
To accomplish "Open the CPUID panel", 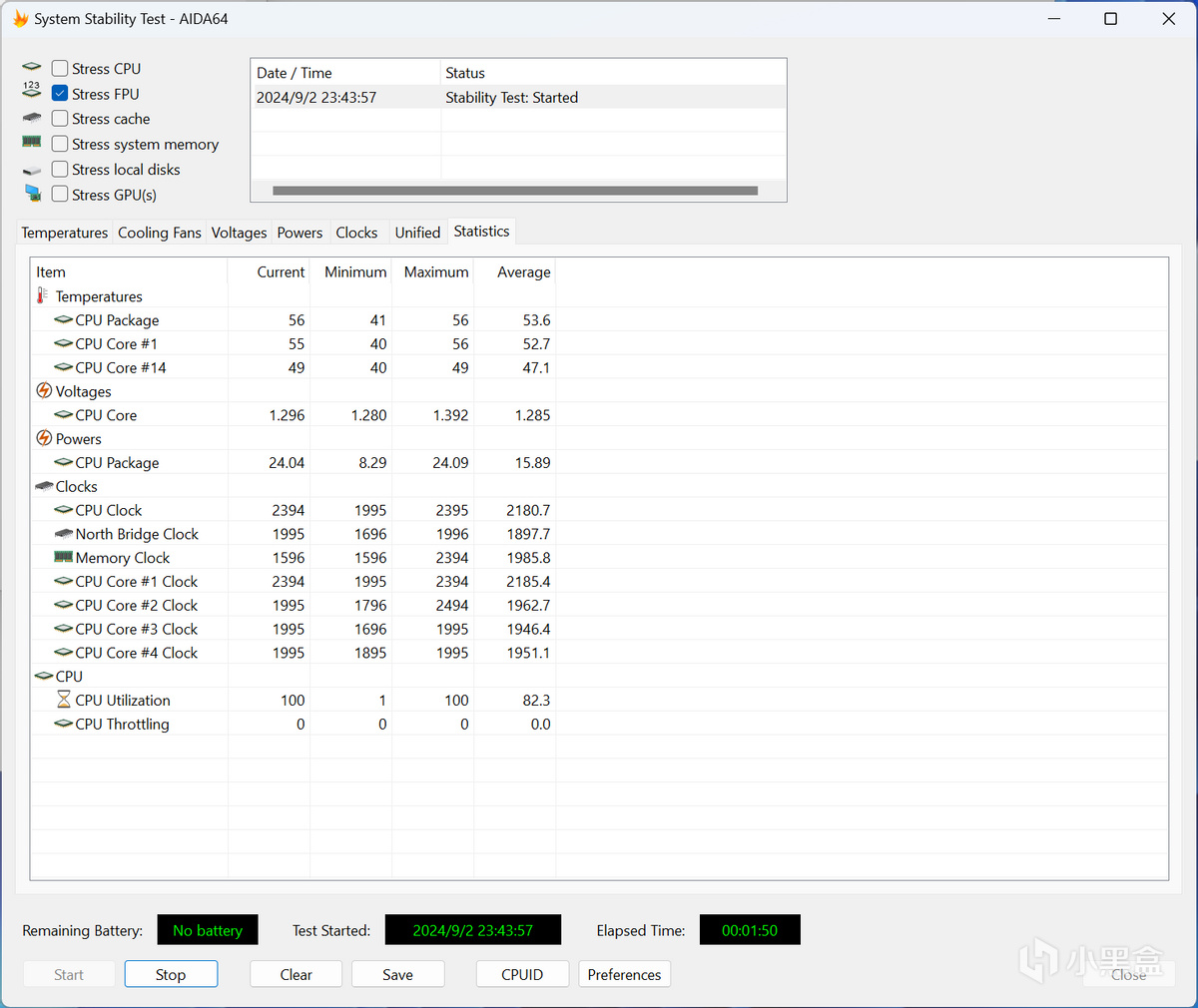I will [x=522, y=974].
